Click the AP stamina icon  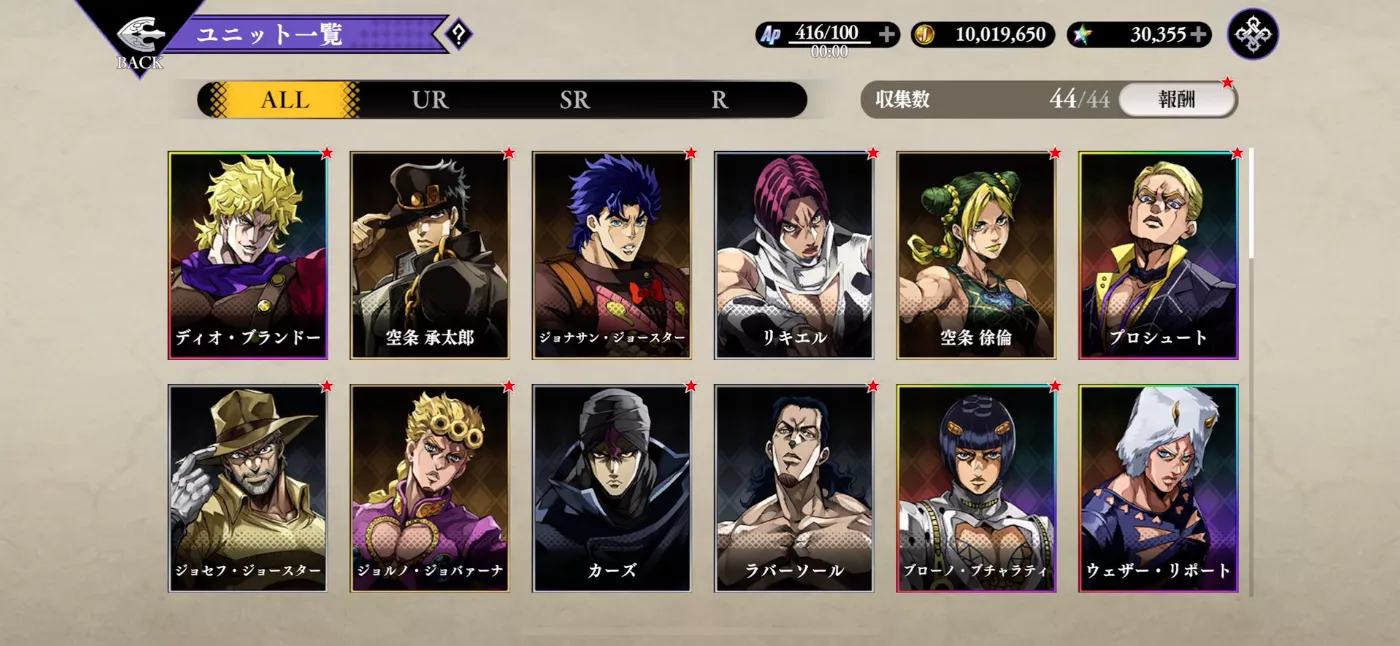point(770,35)
